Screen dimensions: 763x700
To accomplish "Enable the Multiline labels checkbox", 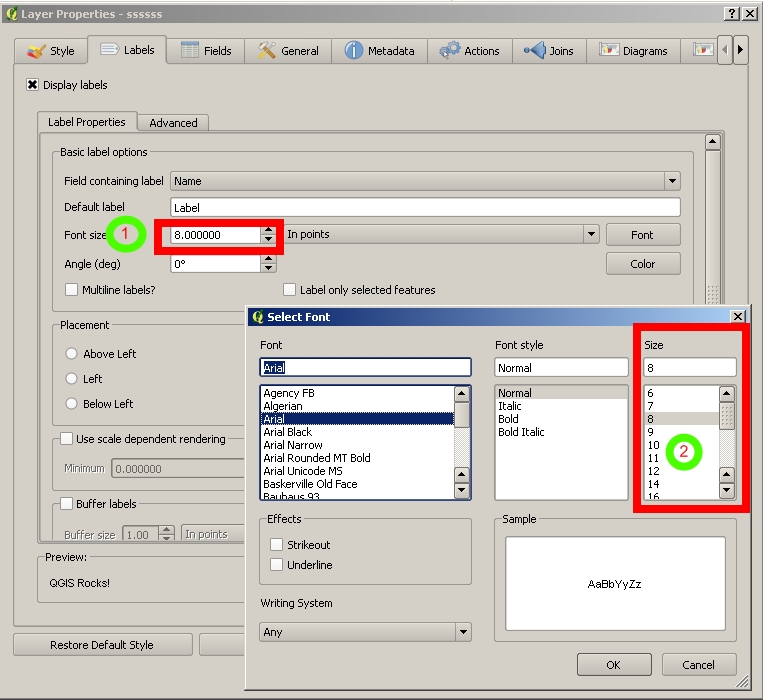I will (x=72, y=290).
